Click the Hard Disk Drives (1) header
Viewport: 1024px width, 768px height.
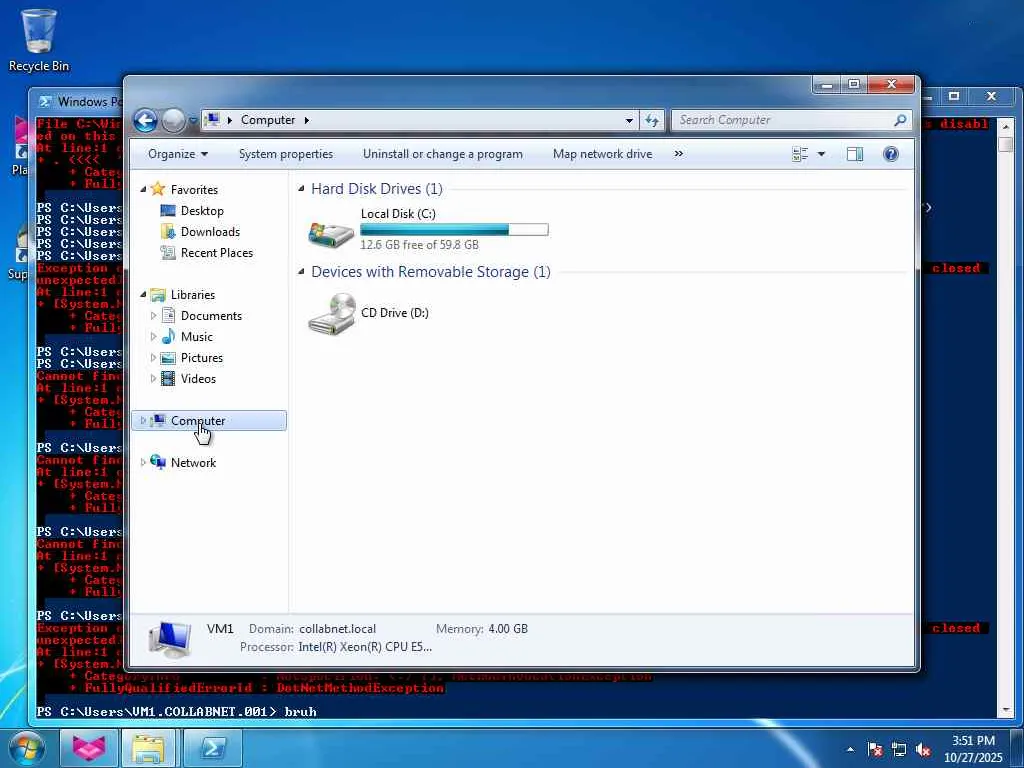377,189
